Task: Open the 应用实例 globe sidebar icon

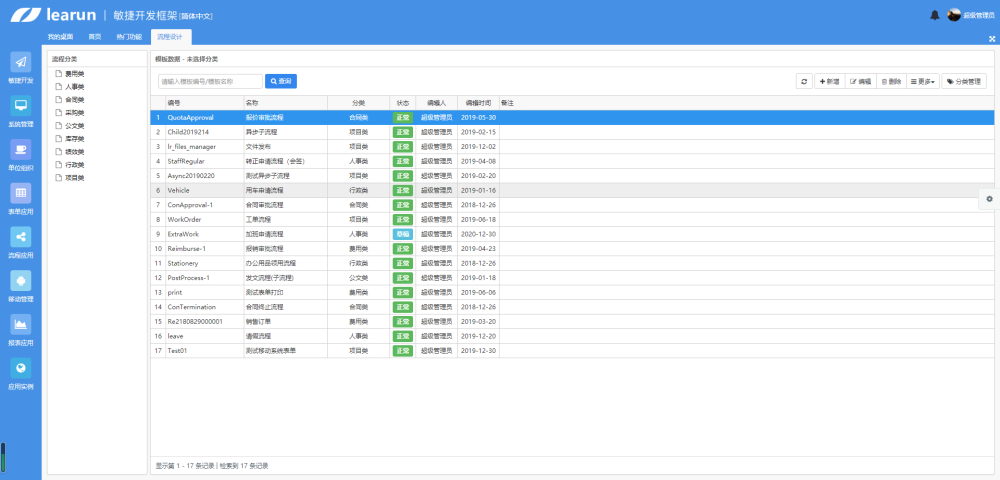Action: [20, 368]
